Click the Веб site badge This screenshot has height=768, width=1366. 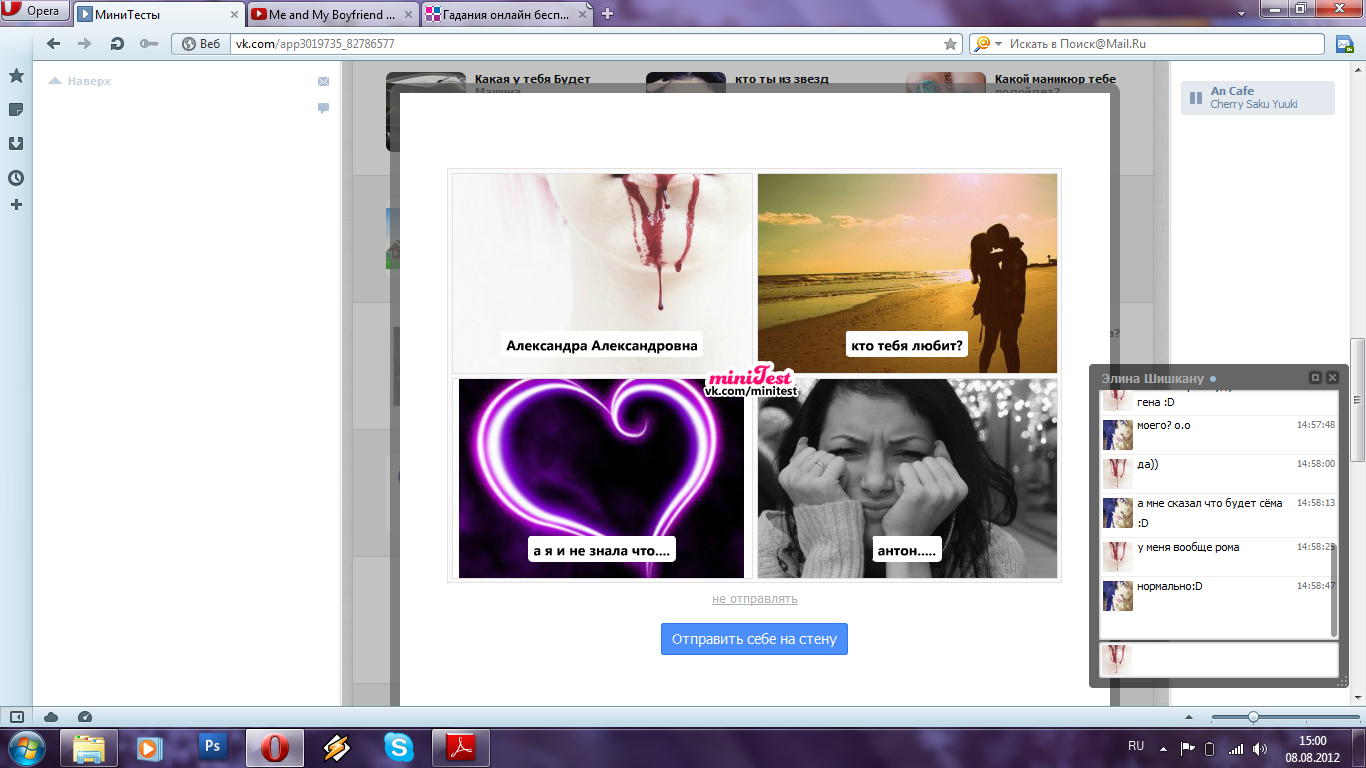[x=200, y=44]
